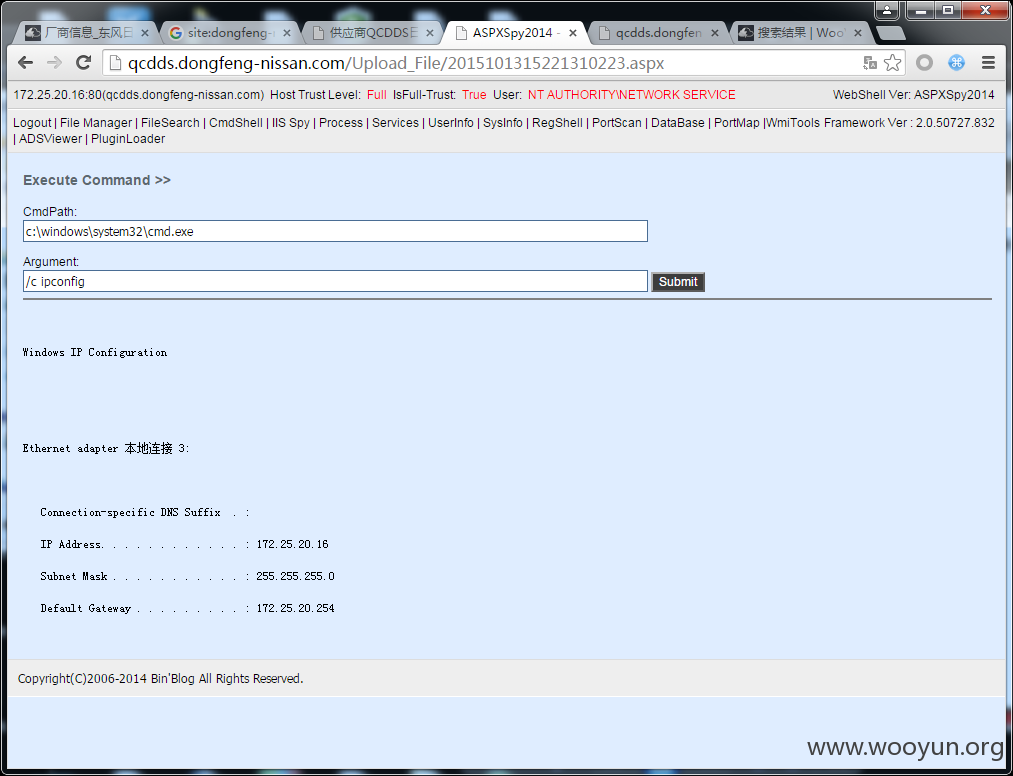
Task: Click the Submit button
Action: click(x=678, y=282)
